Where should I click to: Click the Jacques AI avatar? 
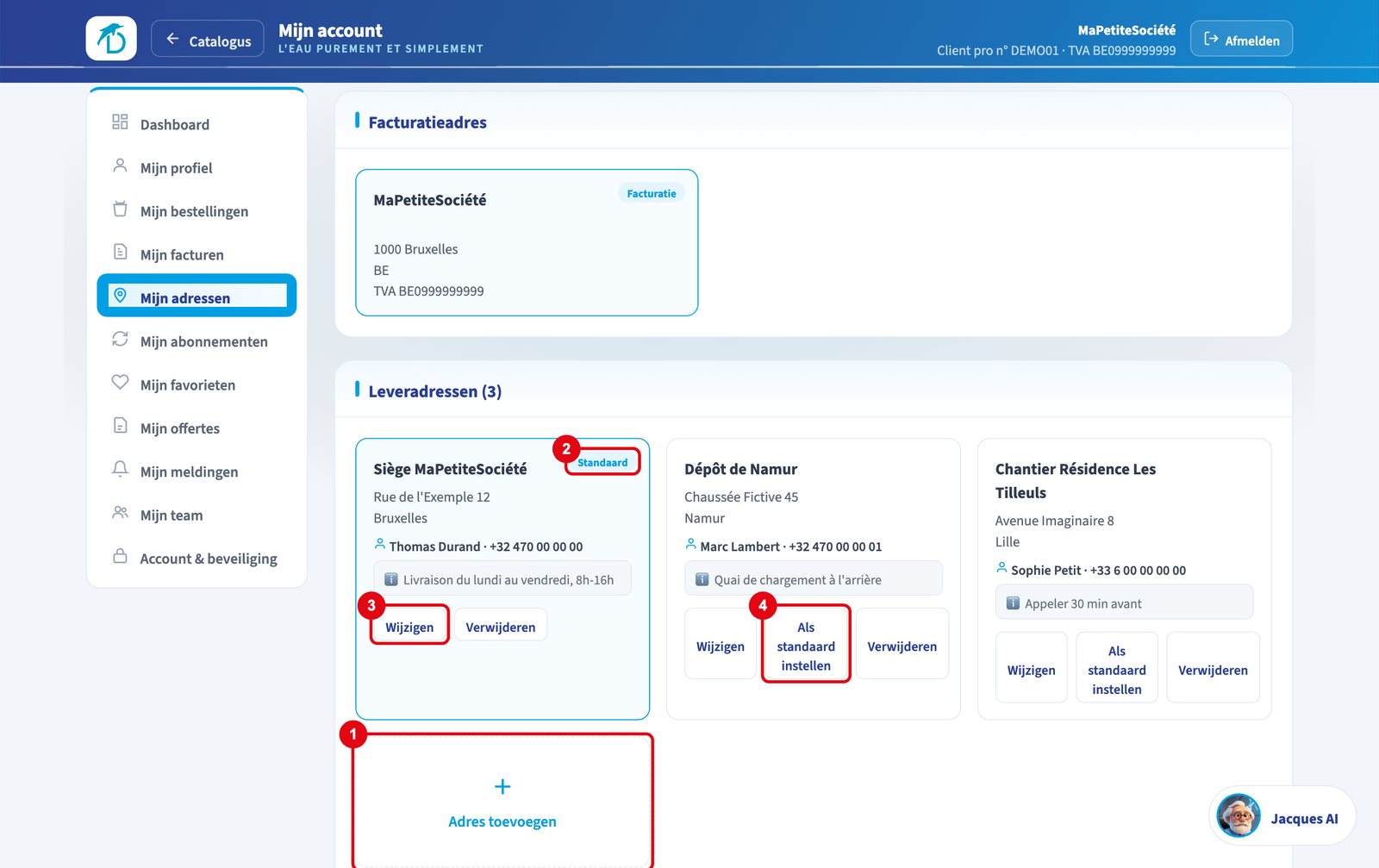point(1239,815)
